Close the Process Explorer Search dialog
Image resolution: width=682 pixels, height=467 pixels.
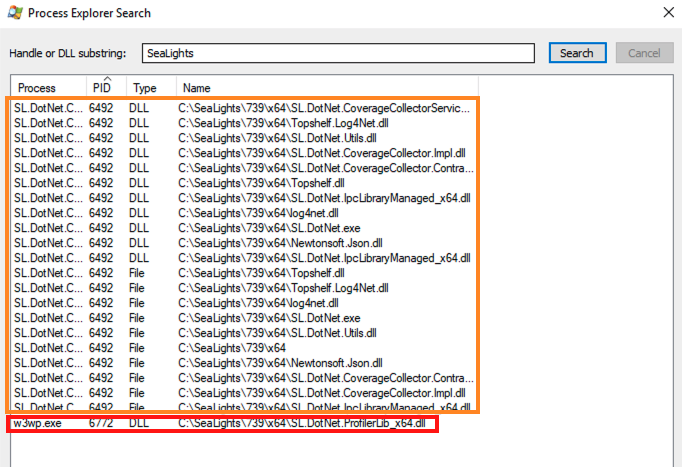(x=669, y=12)
